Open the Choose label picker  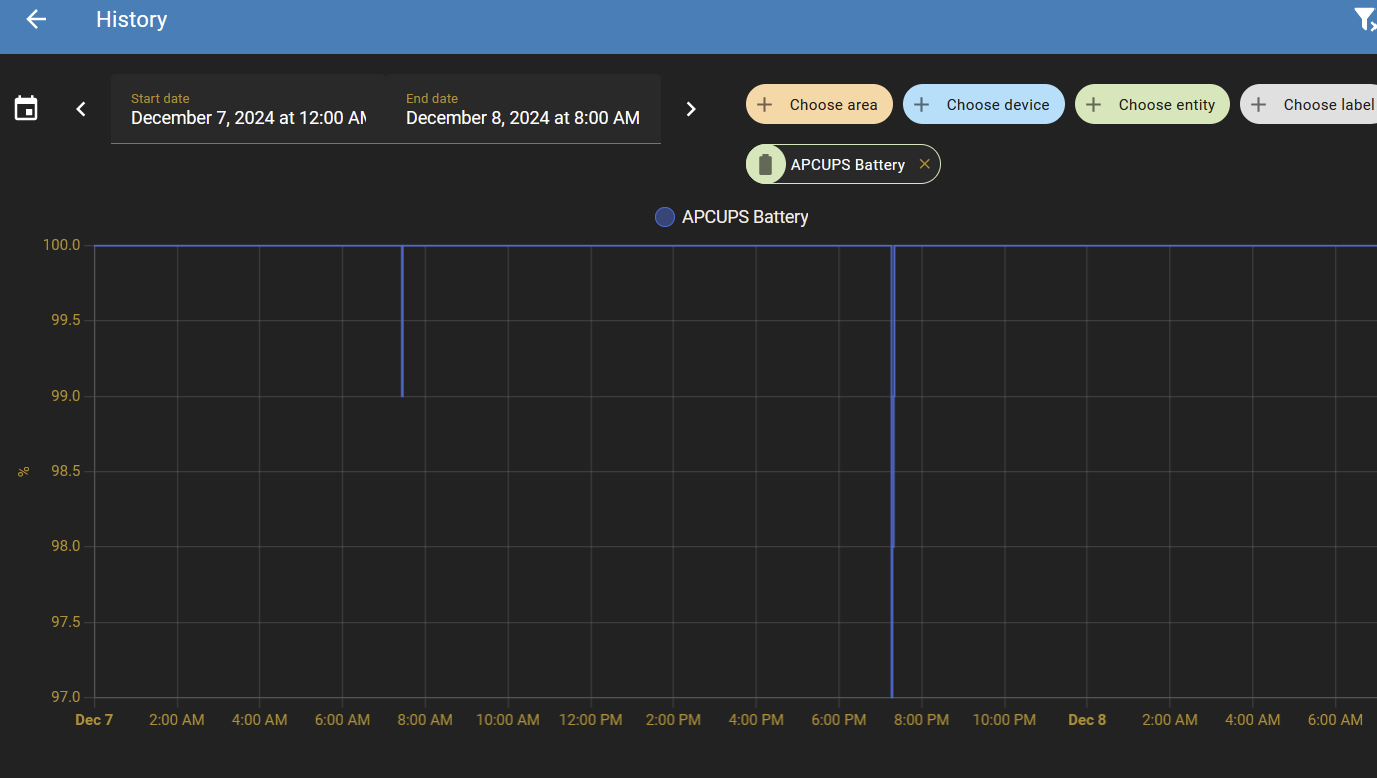[1309, 104]
